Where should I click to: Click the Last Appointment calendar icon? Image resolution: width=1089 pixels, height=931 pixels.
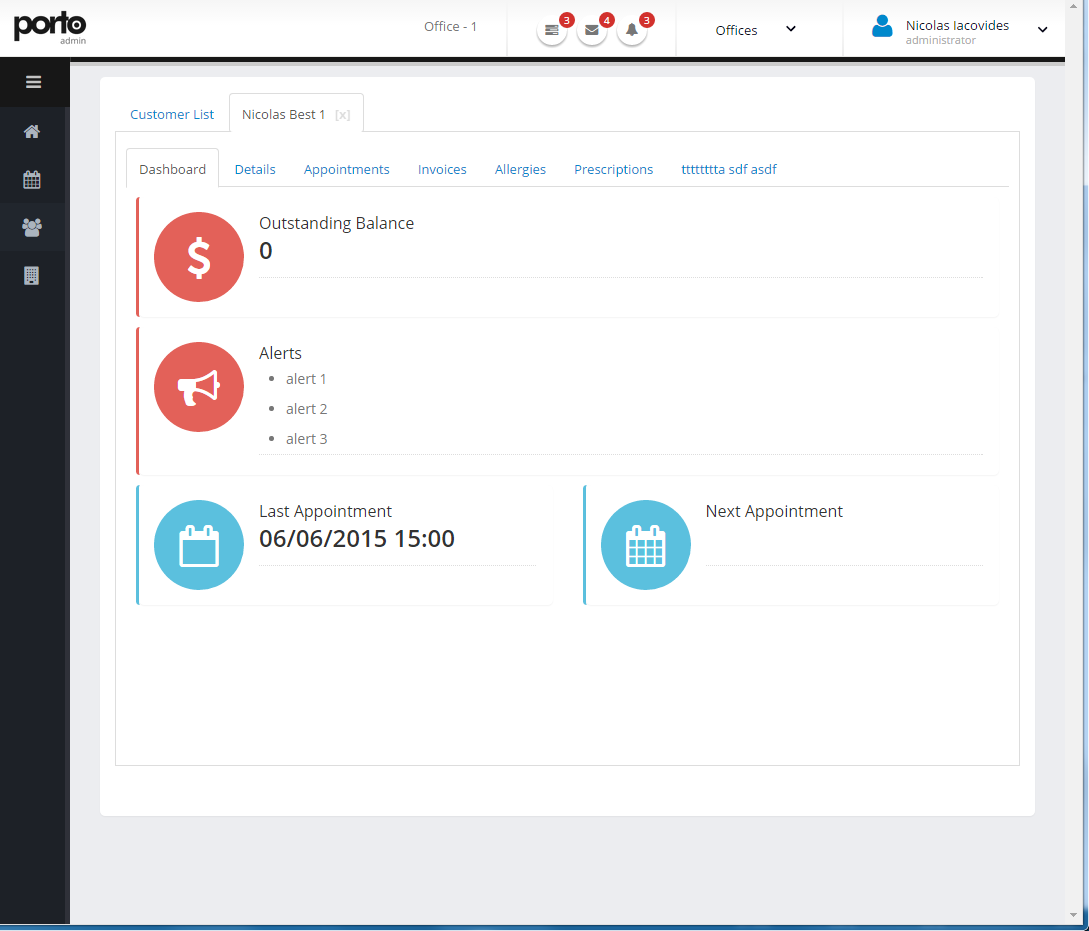tap(199, 545)
